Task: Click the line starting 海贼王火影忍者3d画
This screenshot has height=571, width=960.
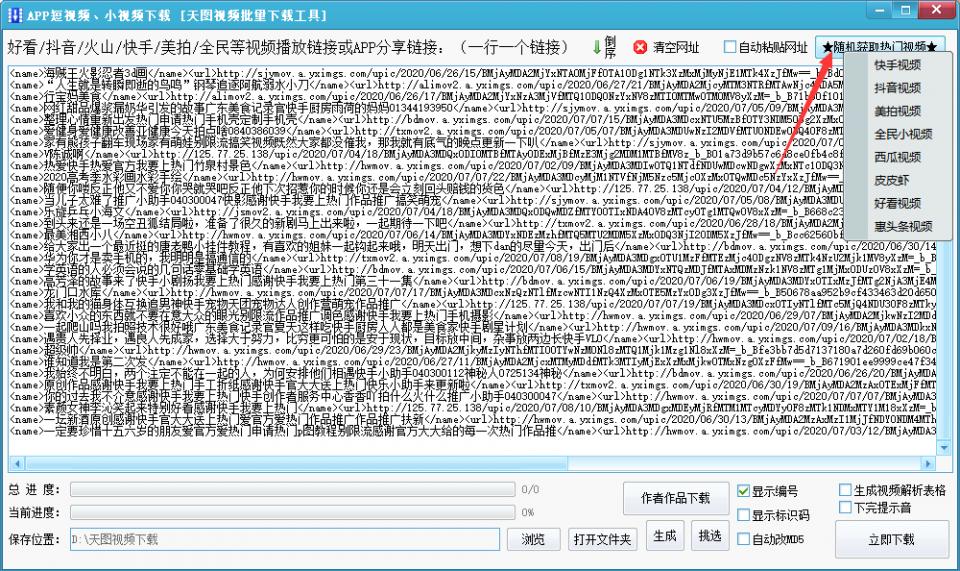Action: click(x=426, y=73)
